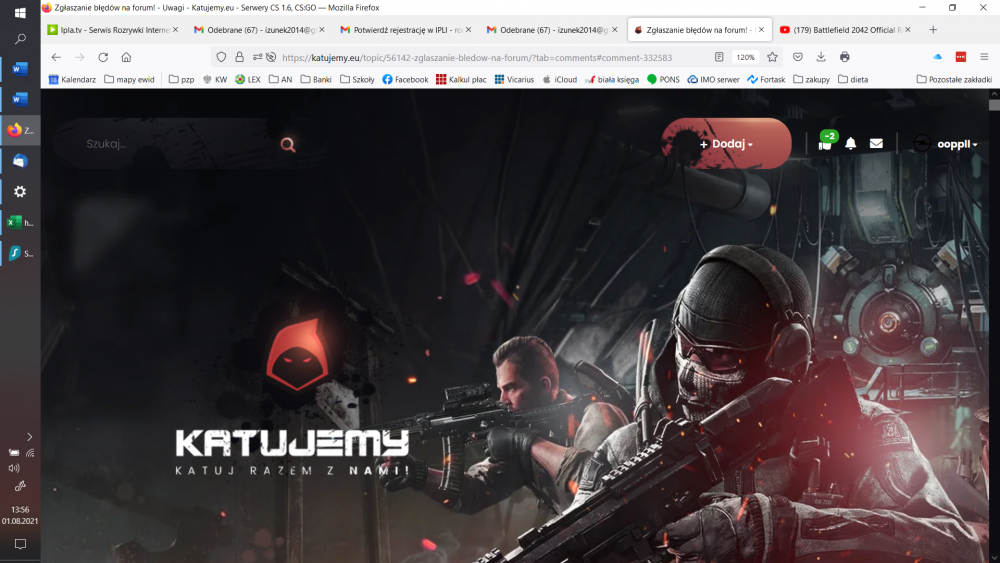Open the Excel taskbar icon
Image resolution: width=1000 pixels, height=563 pixels.
point(20,222)
